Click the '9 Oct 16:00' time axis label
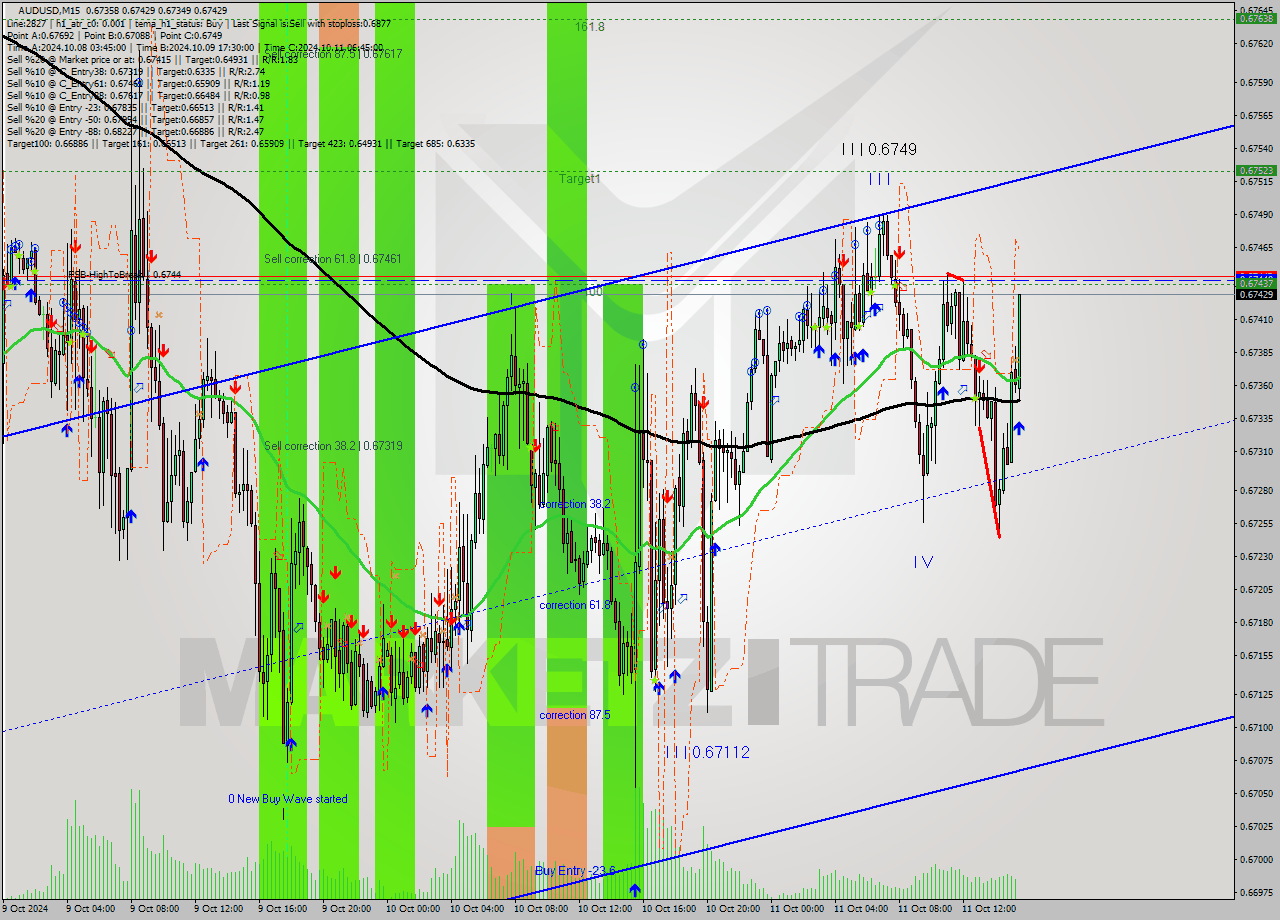This screenshot has width=1280, height=920. [283, 909]
